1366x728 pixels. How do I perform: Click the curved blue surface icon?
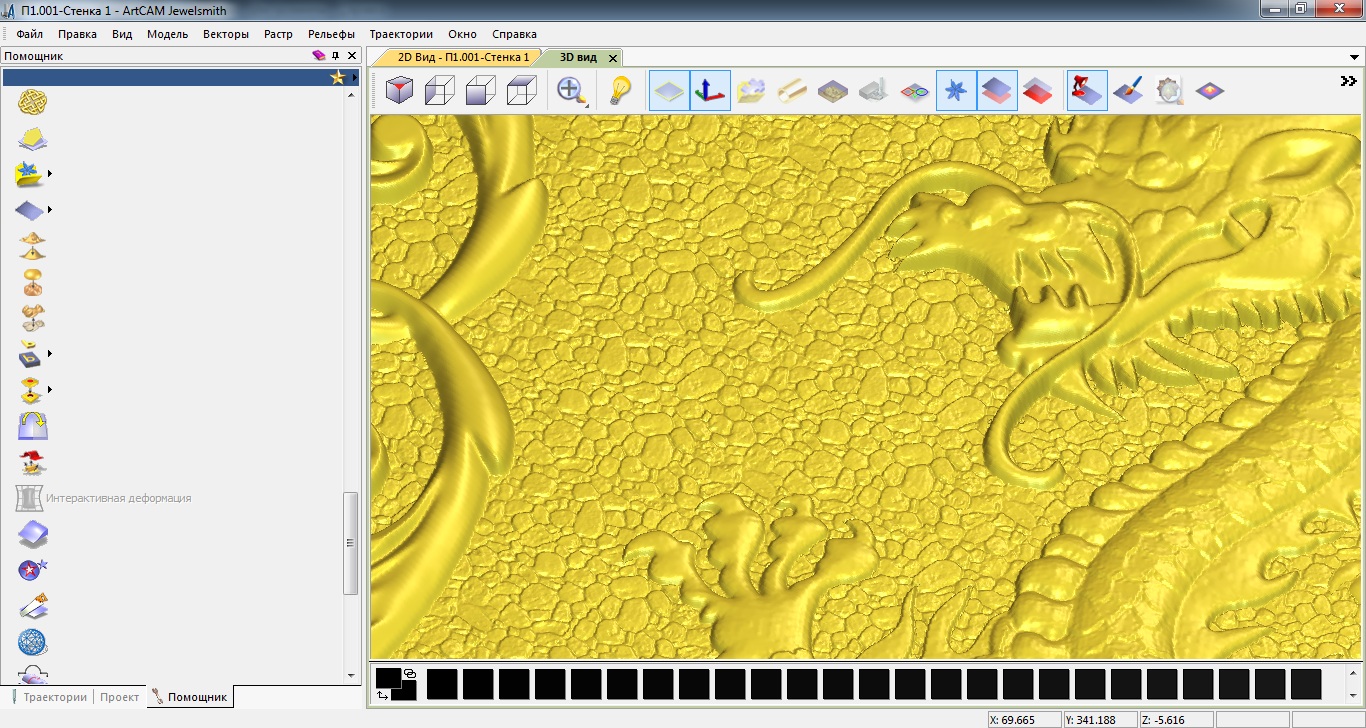(33, 534)
